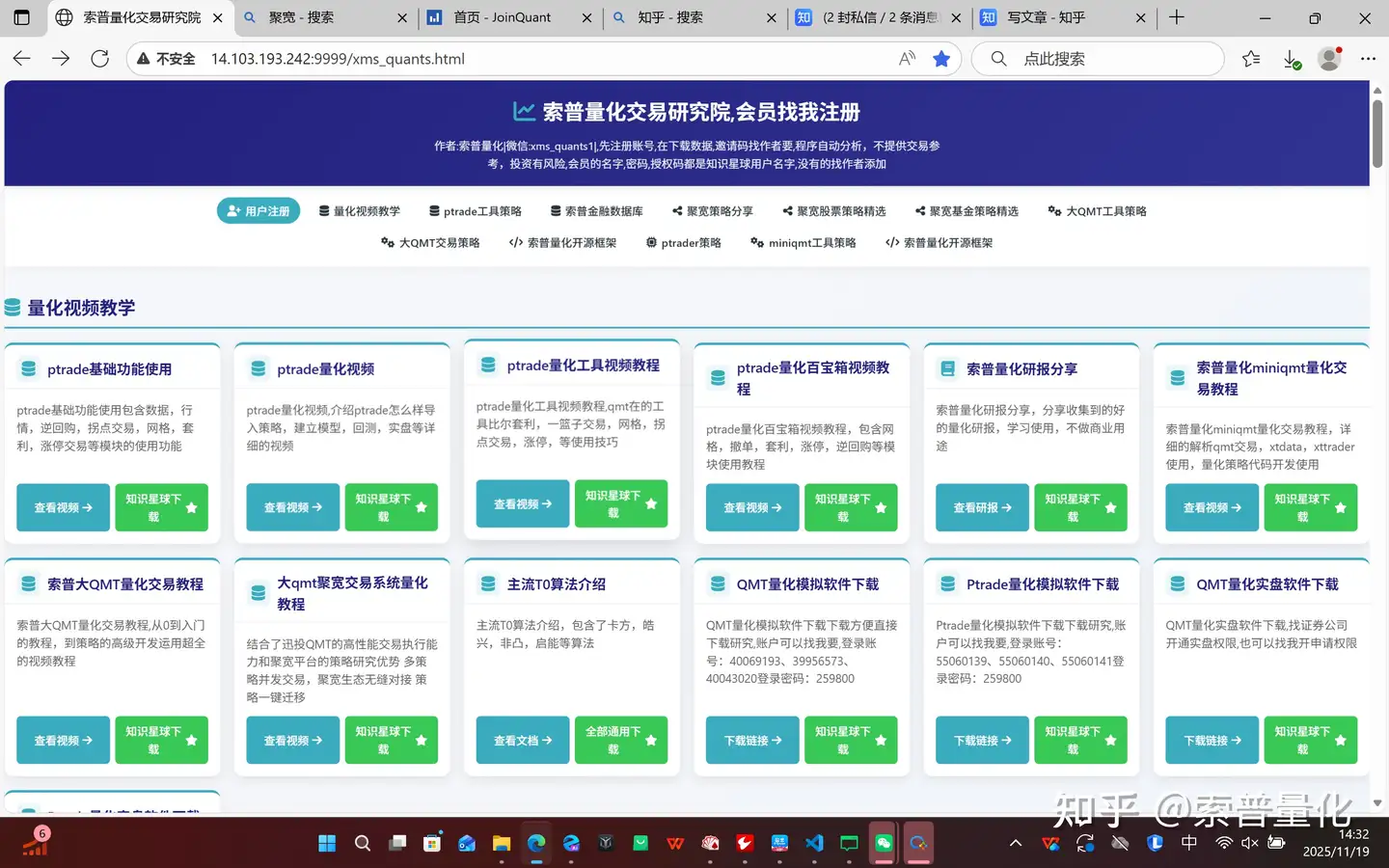Click 查看视频 on ptrade量化视频 card

(293, 507)
